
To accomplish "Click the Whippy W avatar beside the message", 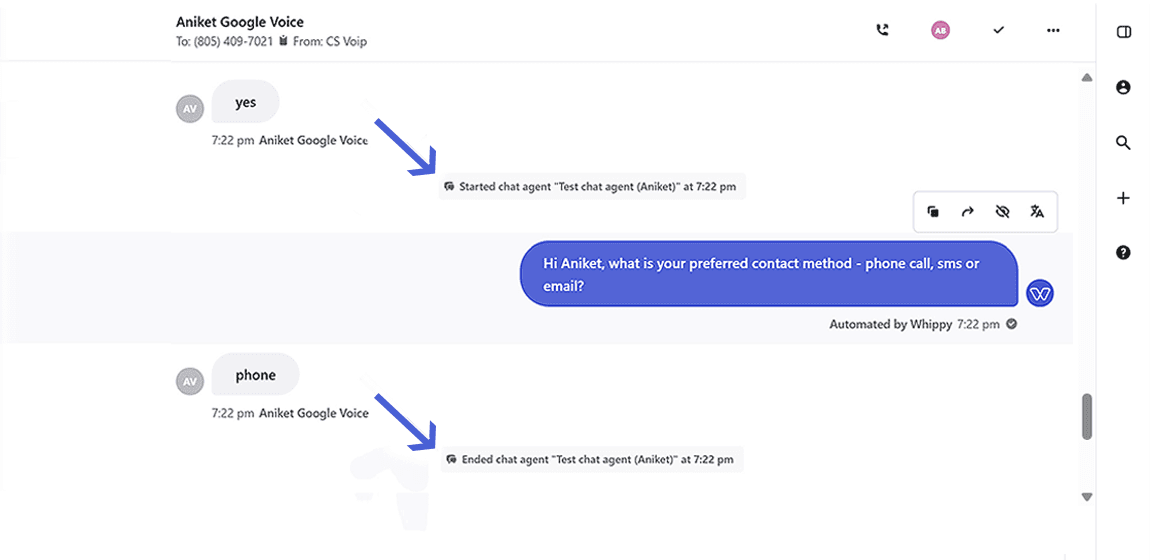I will coord(1040,294).
